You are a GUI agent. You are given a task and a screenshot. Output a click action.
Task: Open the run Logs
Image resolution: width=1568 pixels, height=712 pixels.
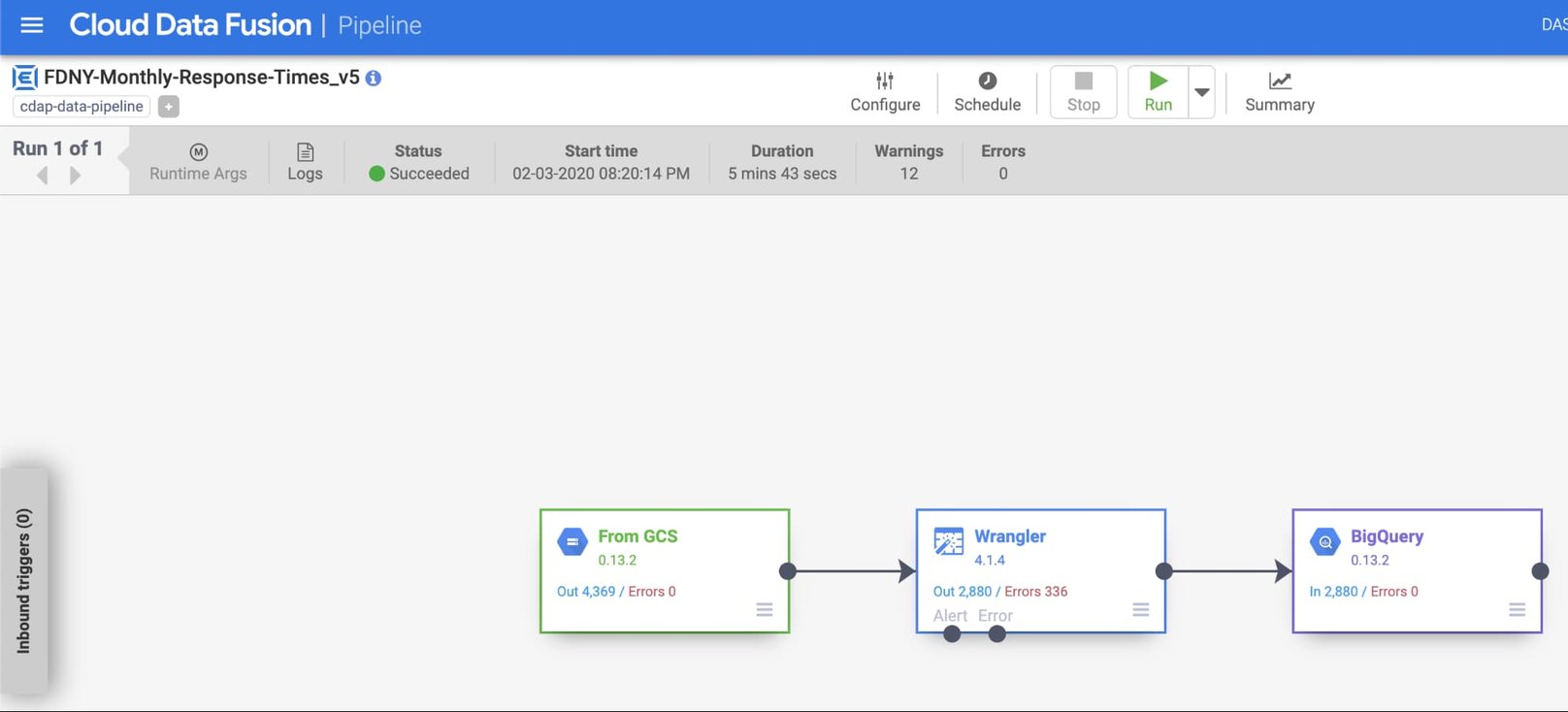pos(305,162)
